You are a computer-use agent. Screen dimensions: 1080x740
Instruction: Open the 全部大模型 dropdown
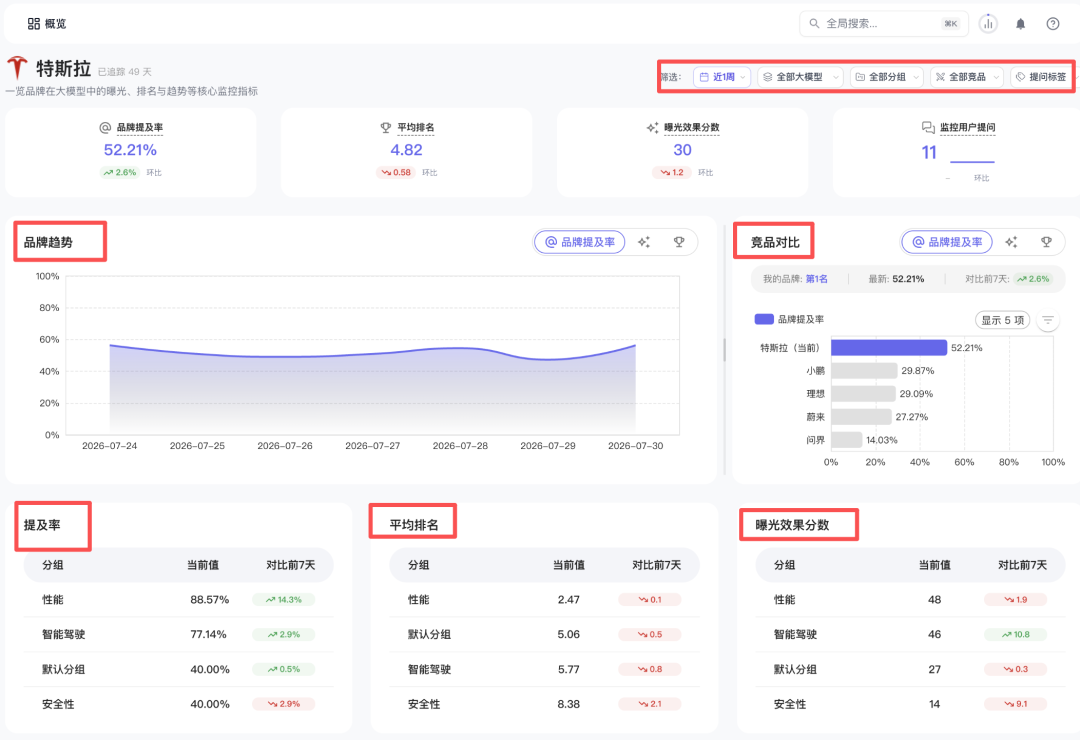coord(800,77)
